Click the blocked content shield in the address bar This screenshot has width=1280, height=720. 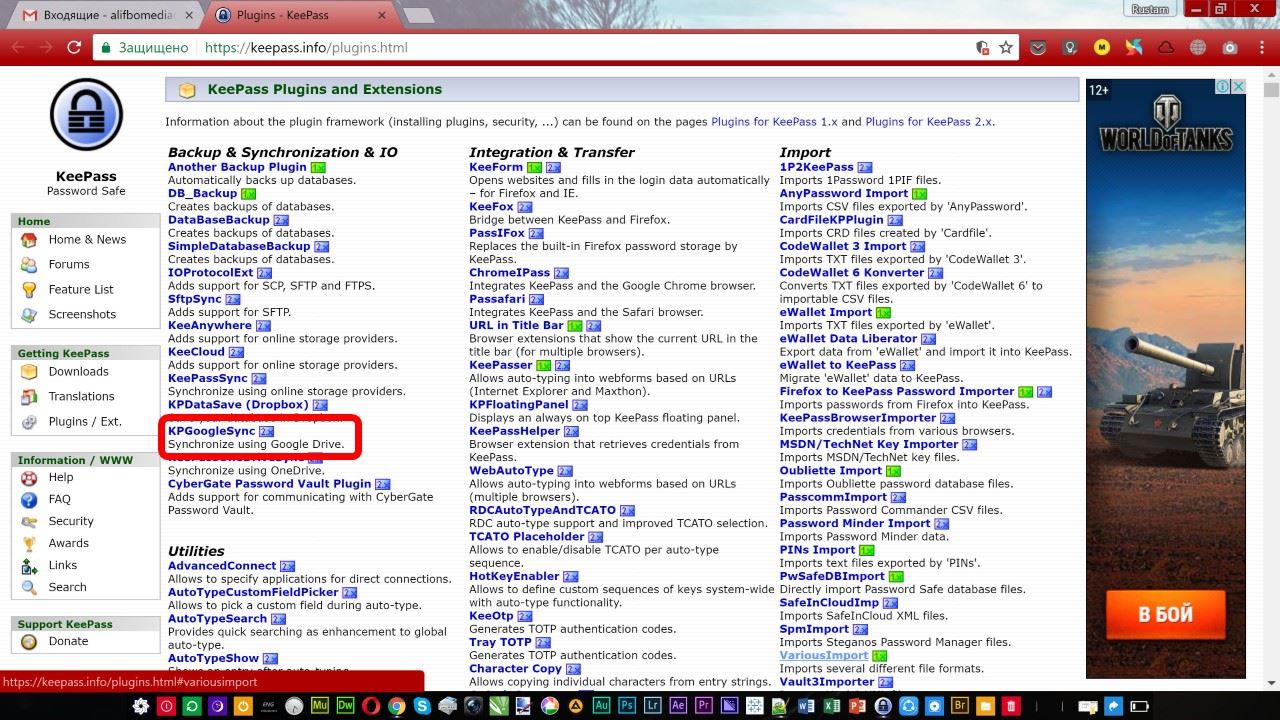(982, 47)
